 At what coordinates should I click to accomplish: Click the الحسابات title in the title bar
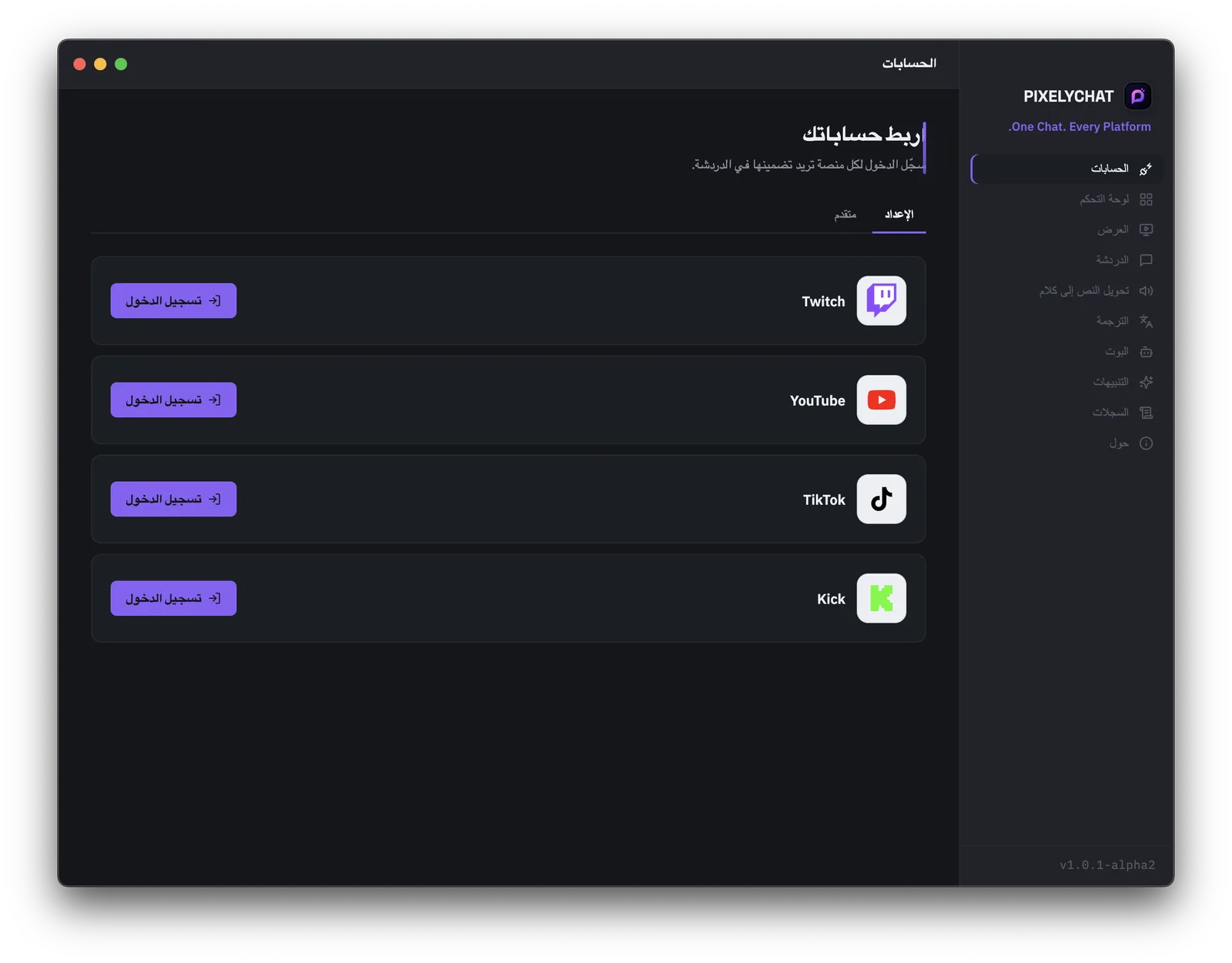[909, 63]
